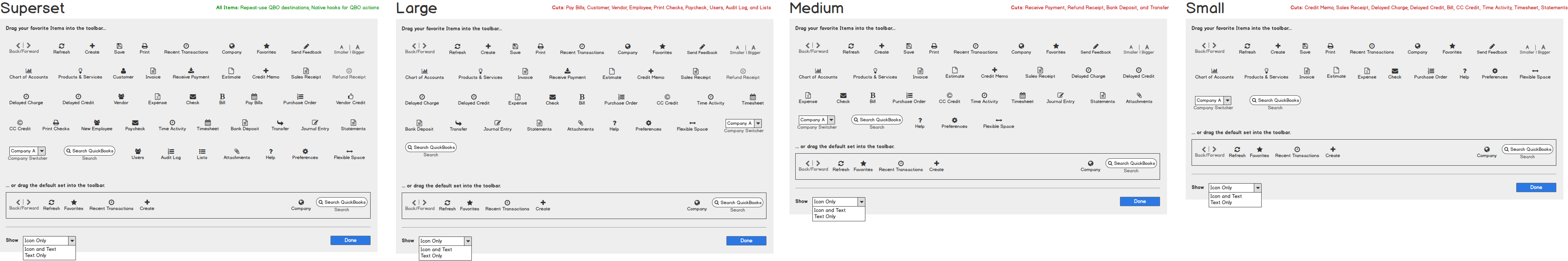Click the Timesheet icon in the Medium panel
Image resolution: width=1568 pixels, height=261 pixels.
(1023, 96)
